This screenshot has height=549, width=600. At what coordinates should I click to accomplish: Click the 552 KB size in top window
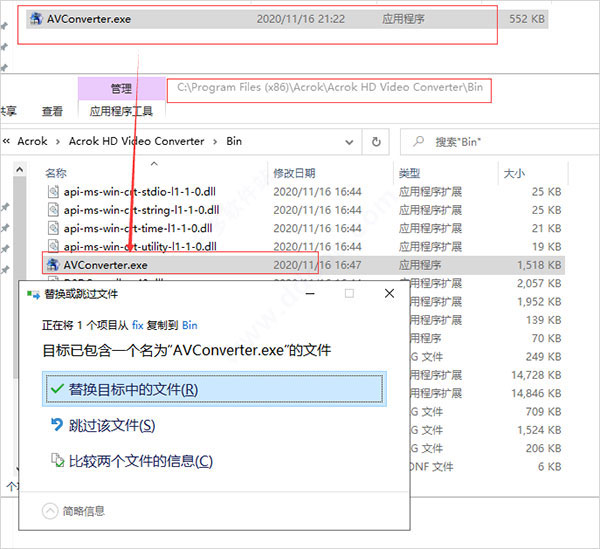coord(527,19)
